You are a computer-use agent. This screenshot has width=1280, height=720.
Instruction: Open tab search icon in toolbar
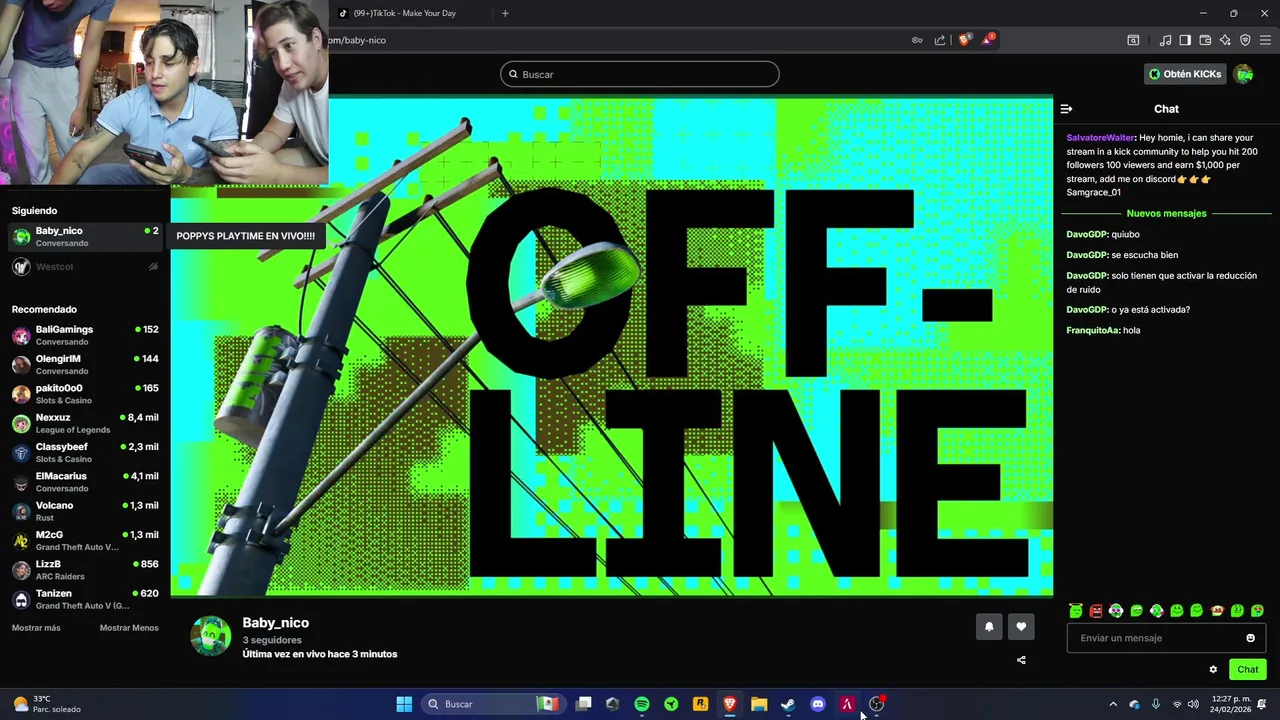pos(1133,40)
